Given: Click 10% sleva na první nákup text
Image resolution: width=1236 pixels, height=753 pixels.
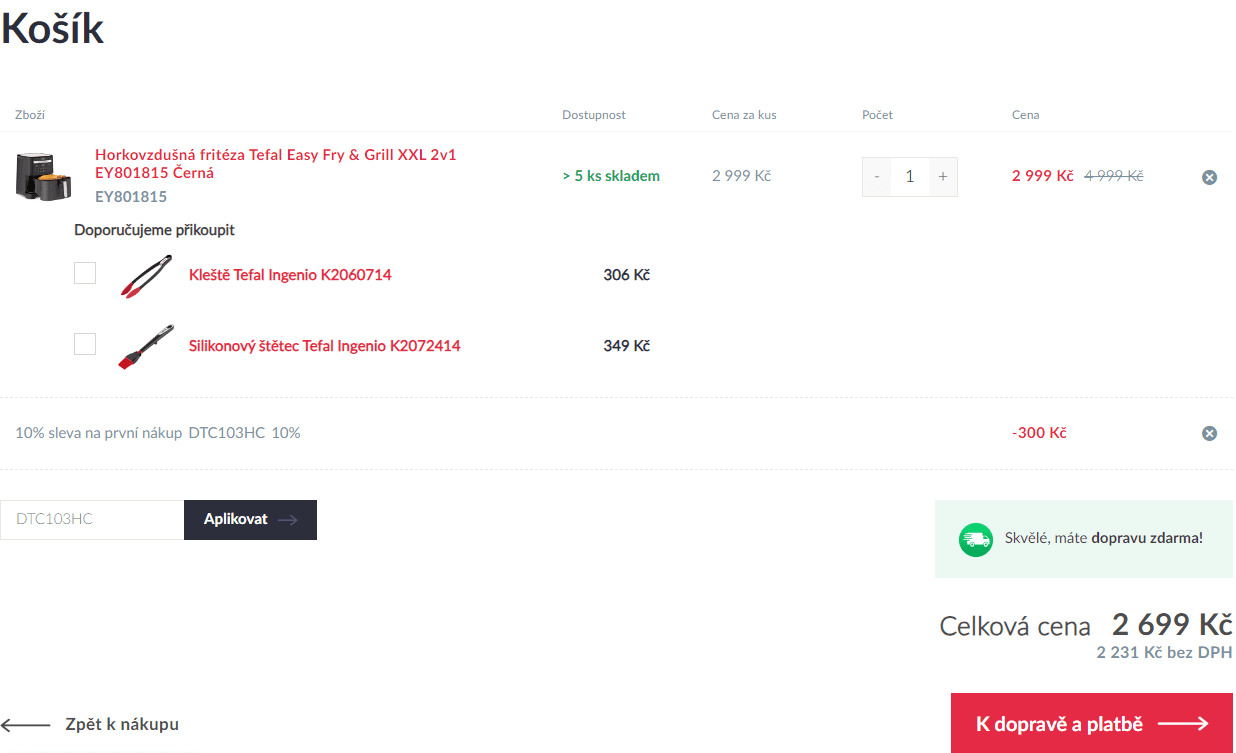Looking at the screenshot, I should [x=98, y=433].
